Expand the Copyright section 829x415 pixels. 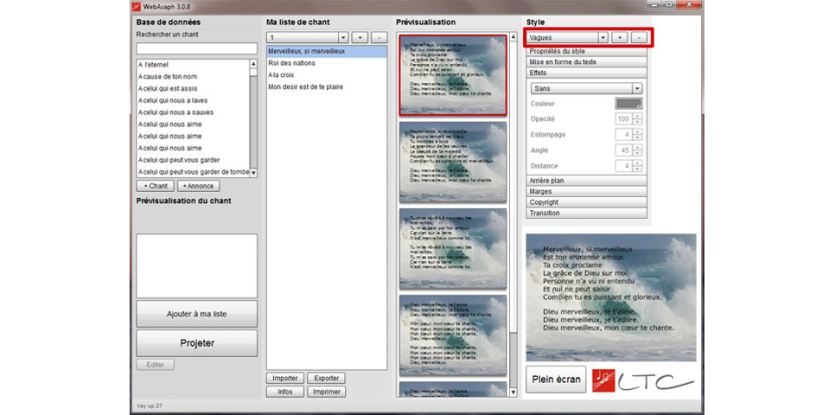click(586, 202)
